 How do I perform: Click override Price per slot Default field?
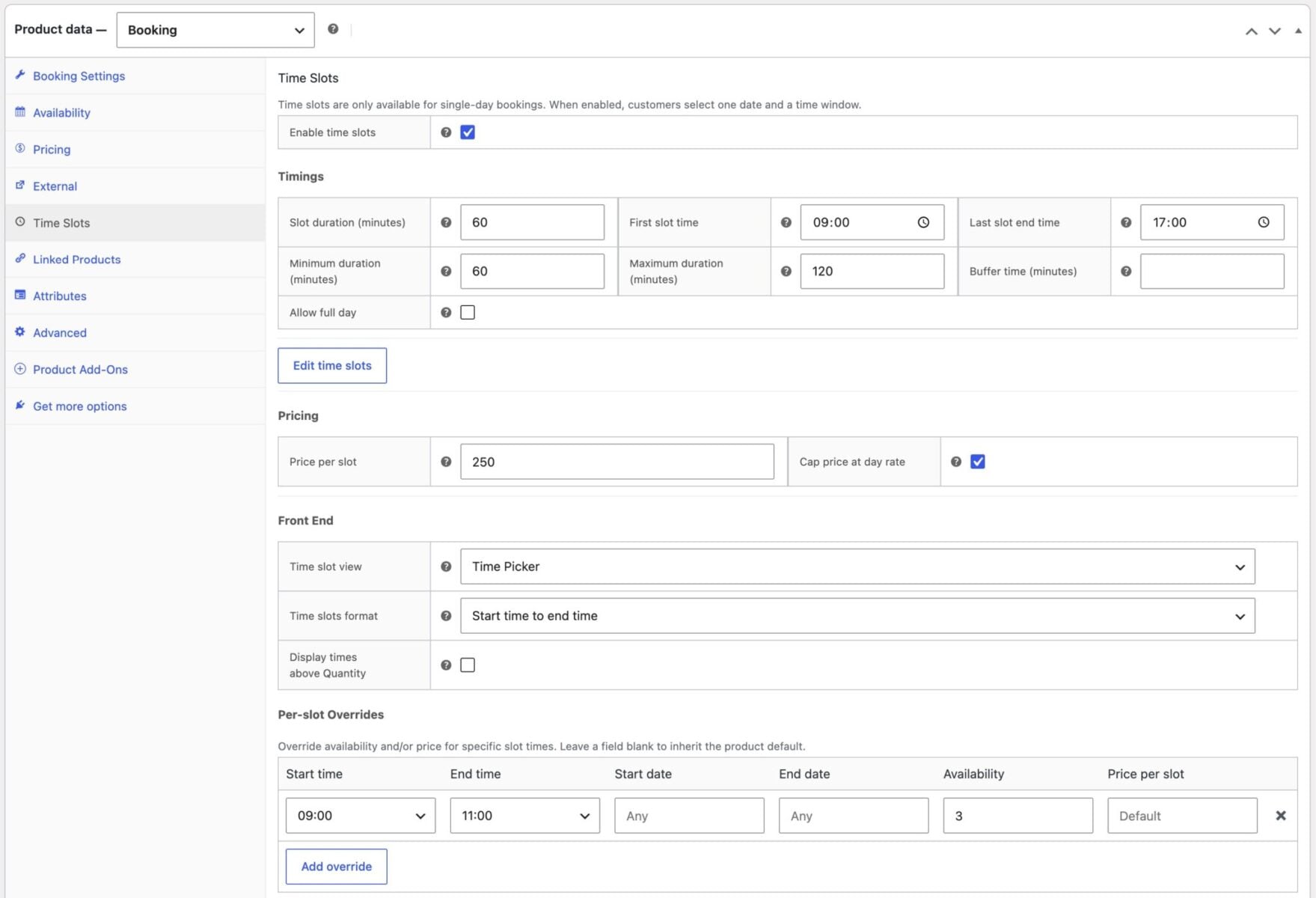[1182, 816]
